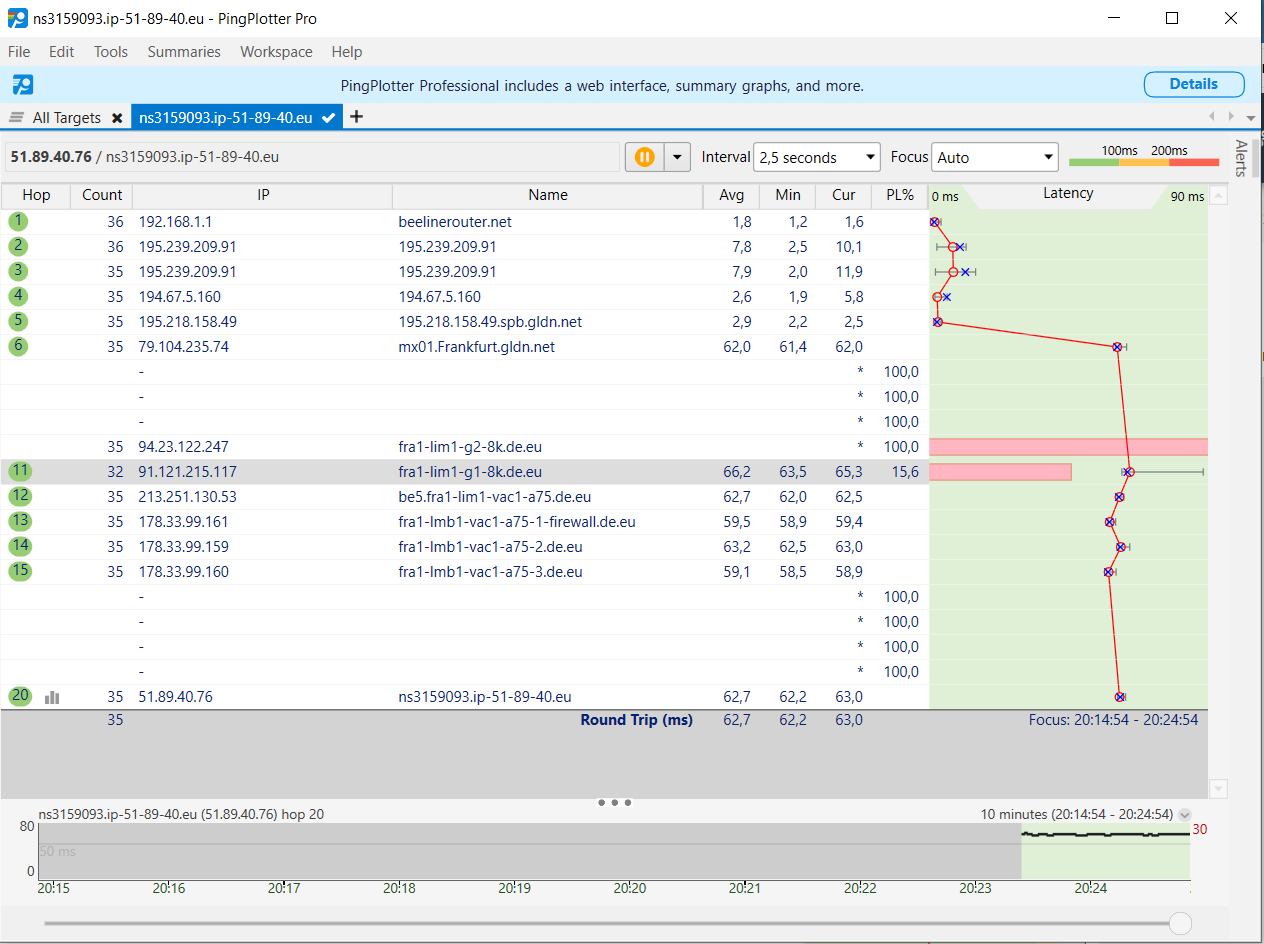The height and width of the screenshot is (944, 1264).
Task: Close the All Targets tab
Action: click(x=117, y=118)
